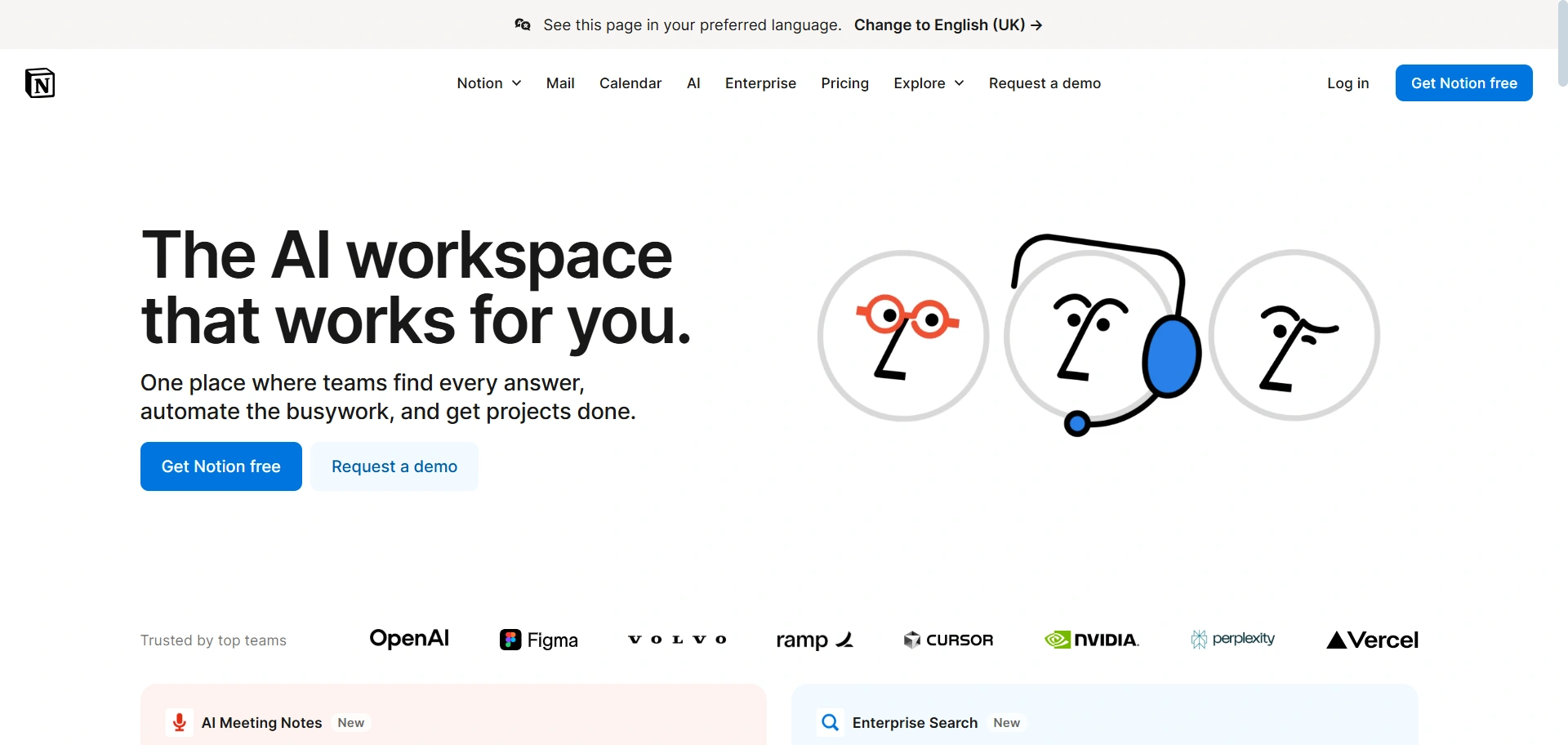The width and height of the screenshot is (1568, 745).
Task: Open the Calendar nav item
Action: [630, 83]
